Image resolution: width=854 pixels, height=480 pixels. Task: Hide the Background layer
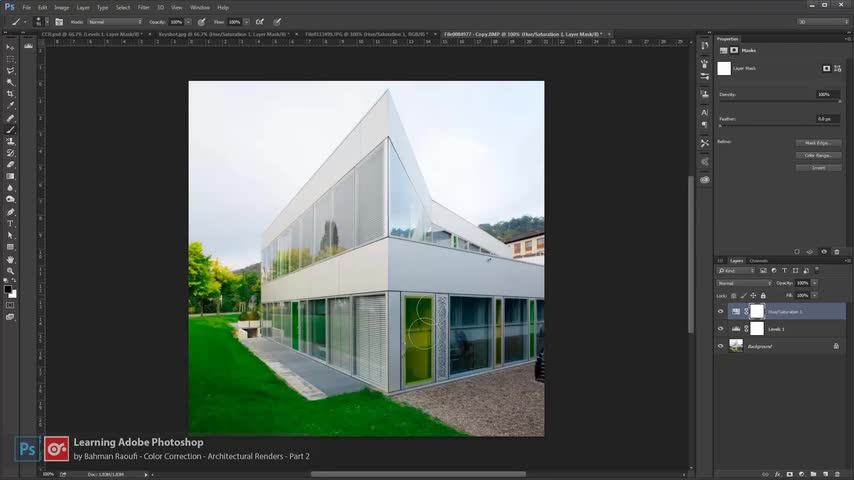click(721, 347)
